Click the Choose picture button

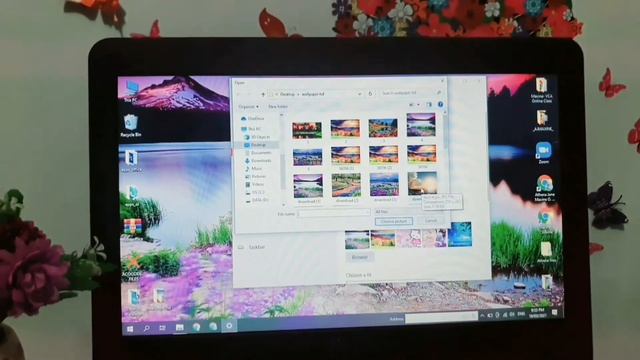[x=393, y=221]
